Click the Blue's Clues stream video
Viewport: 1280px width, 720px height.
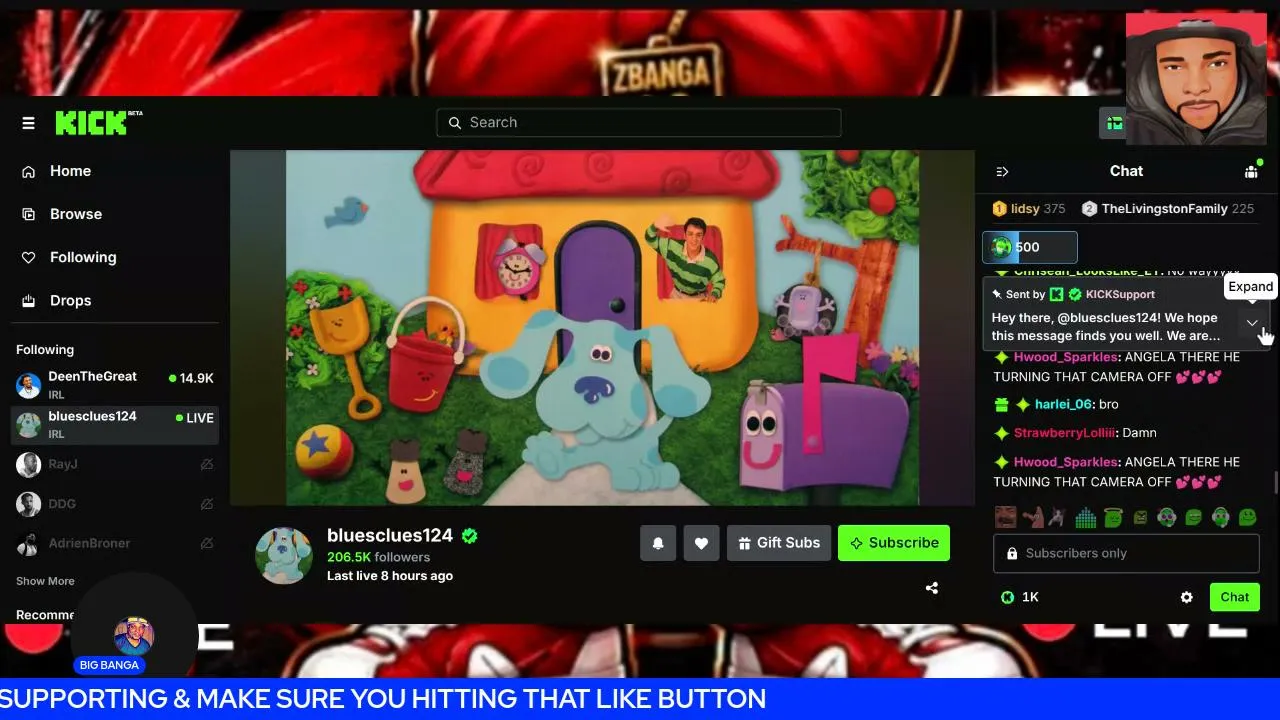click(x=602, y=328)
